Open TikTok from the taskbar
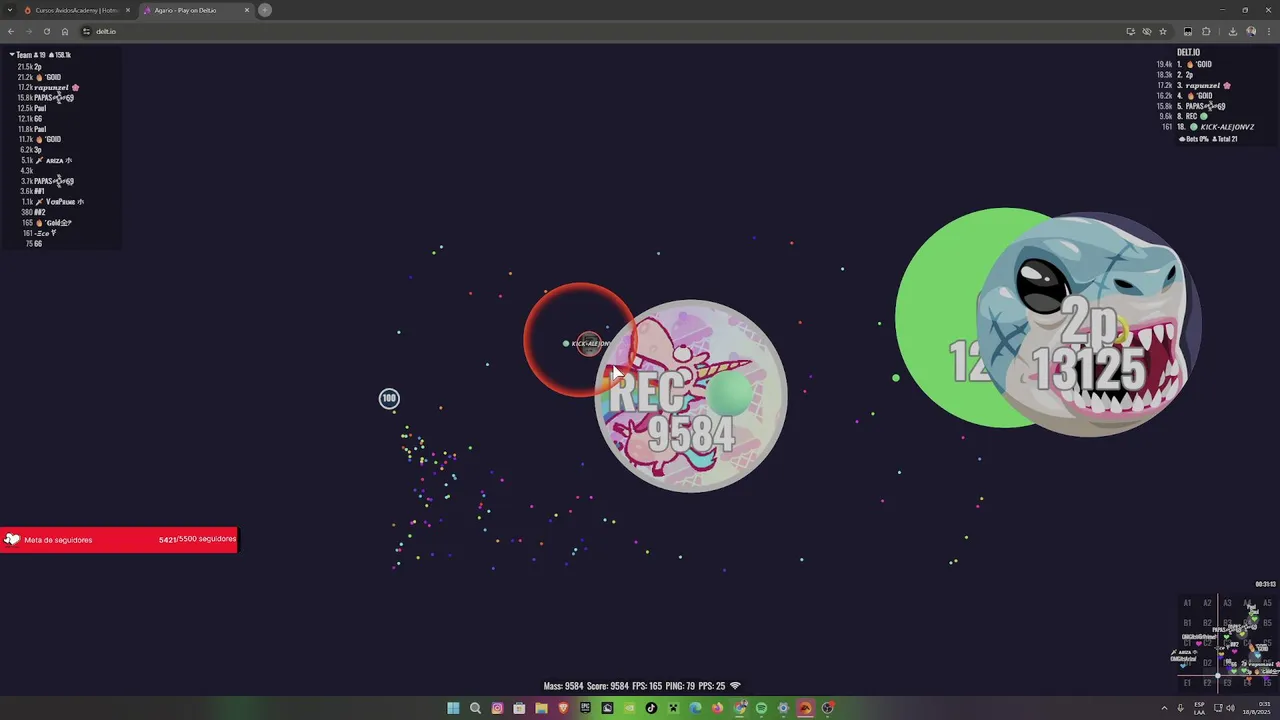The image size is (1280, 720). click(x=651, y=708)
